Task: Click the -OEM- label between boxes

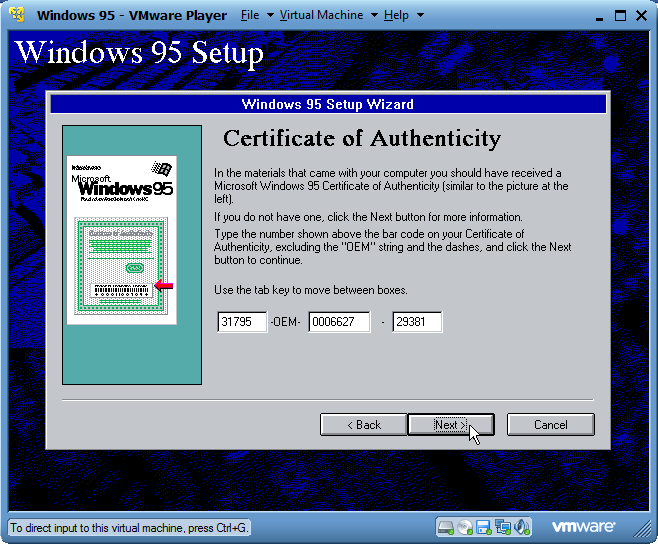Action: (286, 322)
